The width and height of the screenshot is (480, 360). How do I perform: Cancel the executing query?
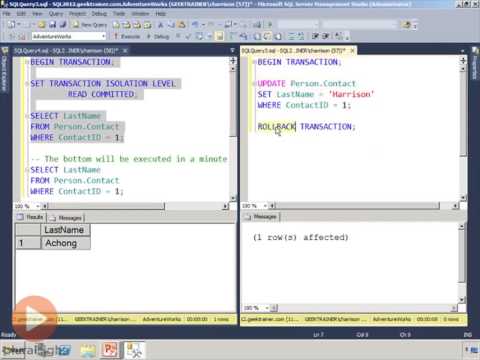[x=178, y=36]
